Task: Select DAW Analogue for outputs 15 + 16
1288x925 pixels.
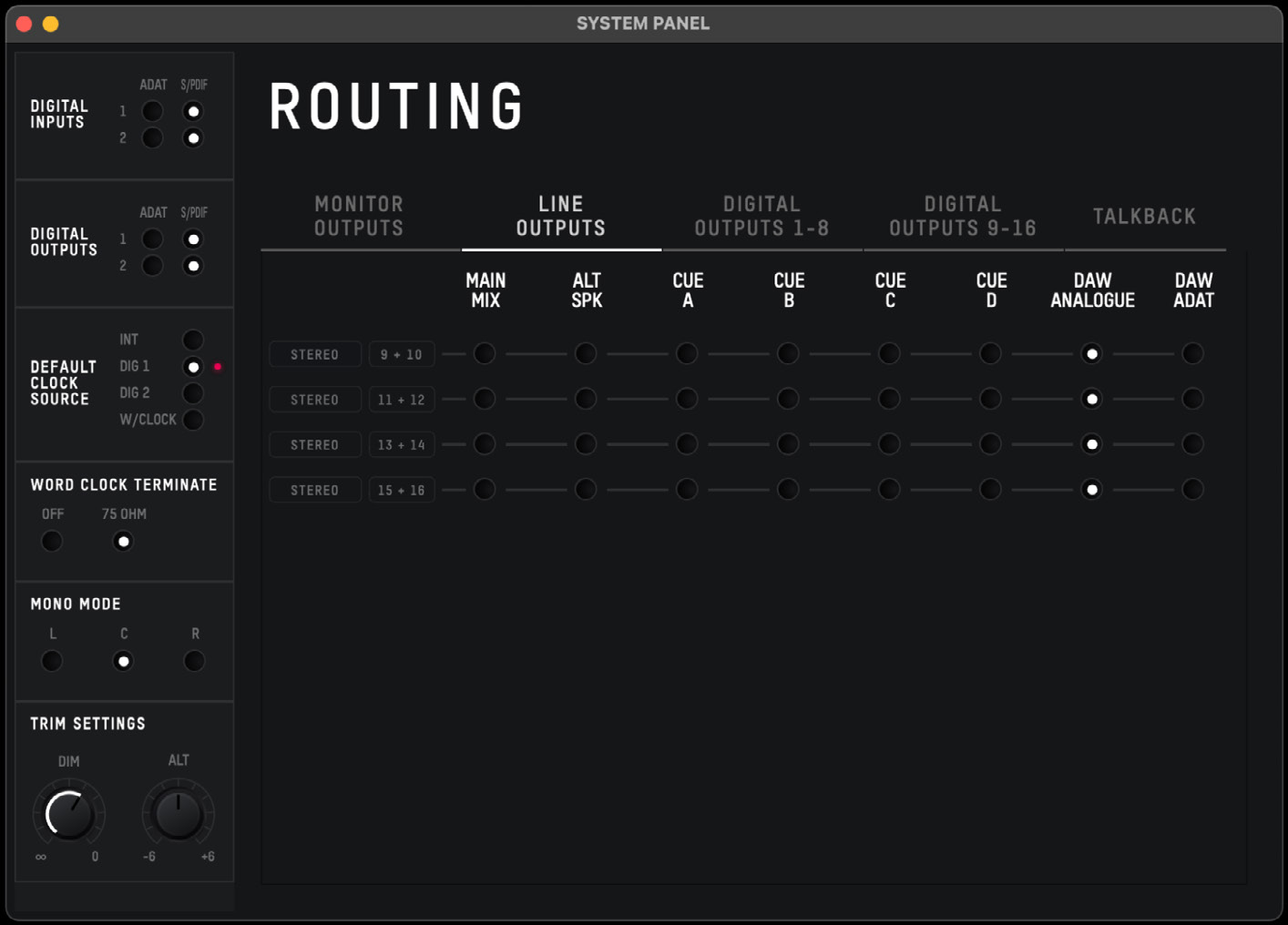Action: pyautogui.click(x=1091, y=490)
